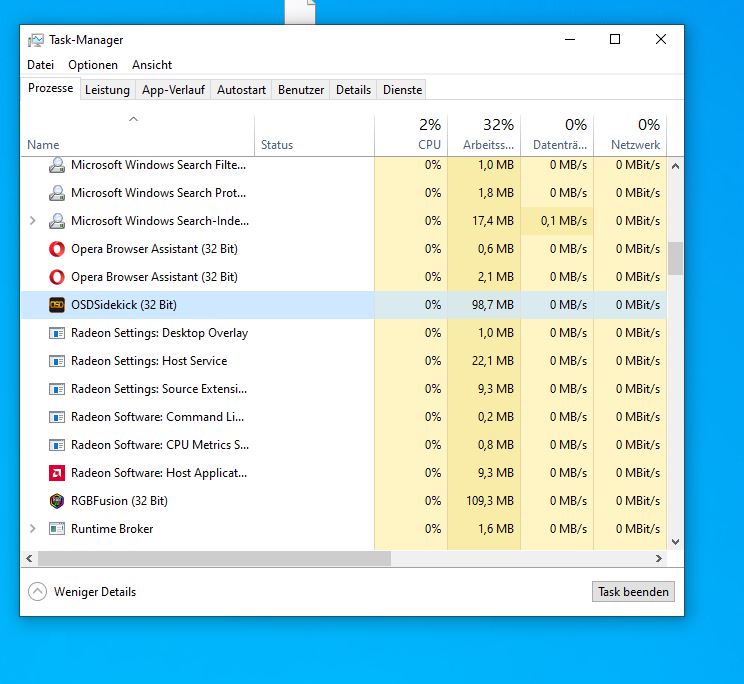Click the sort arrow above the Name column

pos(133,119)
